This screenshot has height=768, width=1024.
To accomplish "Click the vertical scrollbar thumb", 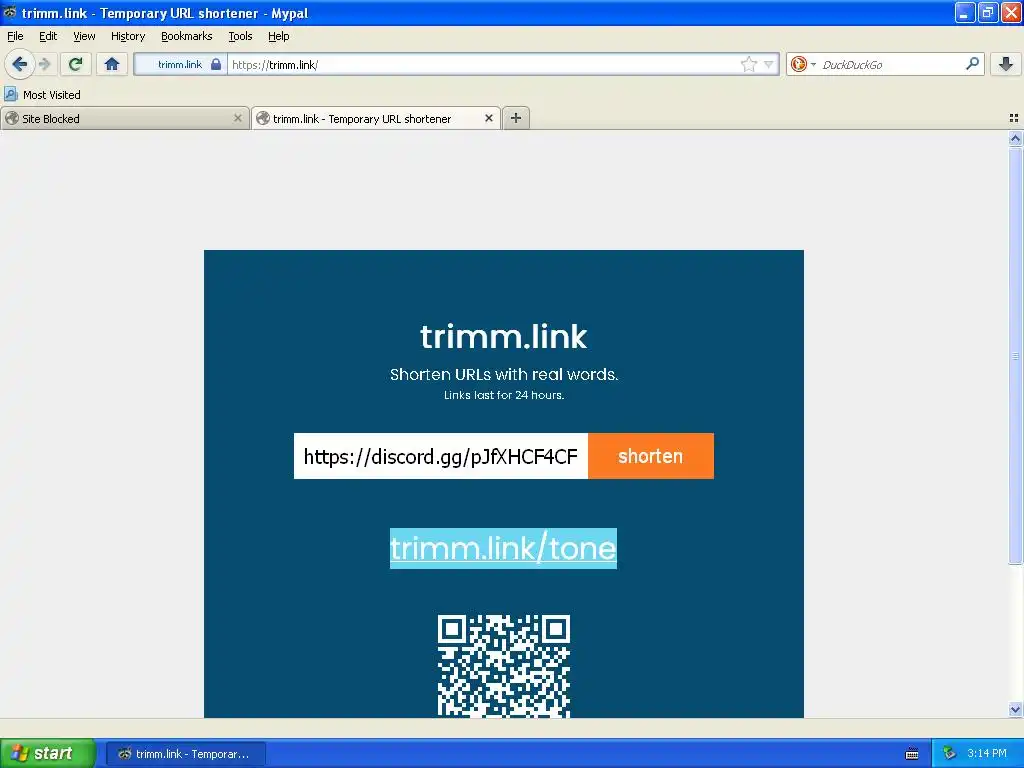I will point(1015,355).
